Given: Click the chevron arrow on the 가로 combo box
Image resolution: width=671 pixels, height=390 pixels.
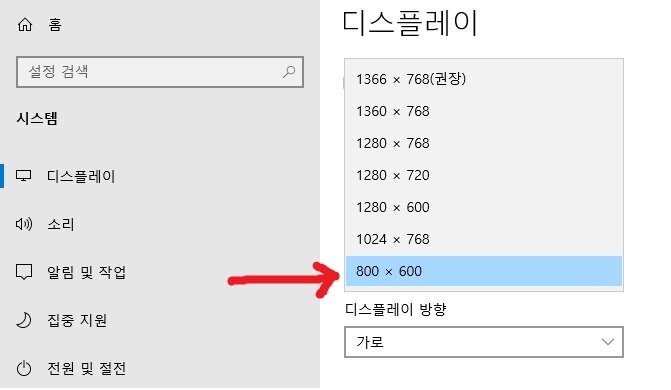Looking at the screenshot, I should pos(608,342).
